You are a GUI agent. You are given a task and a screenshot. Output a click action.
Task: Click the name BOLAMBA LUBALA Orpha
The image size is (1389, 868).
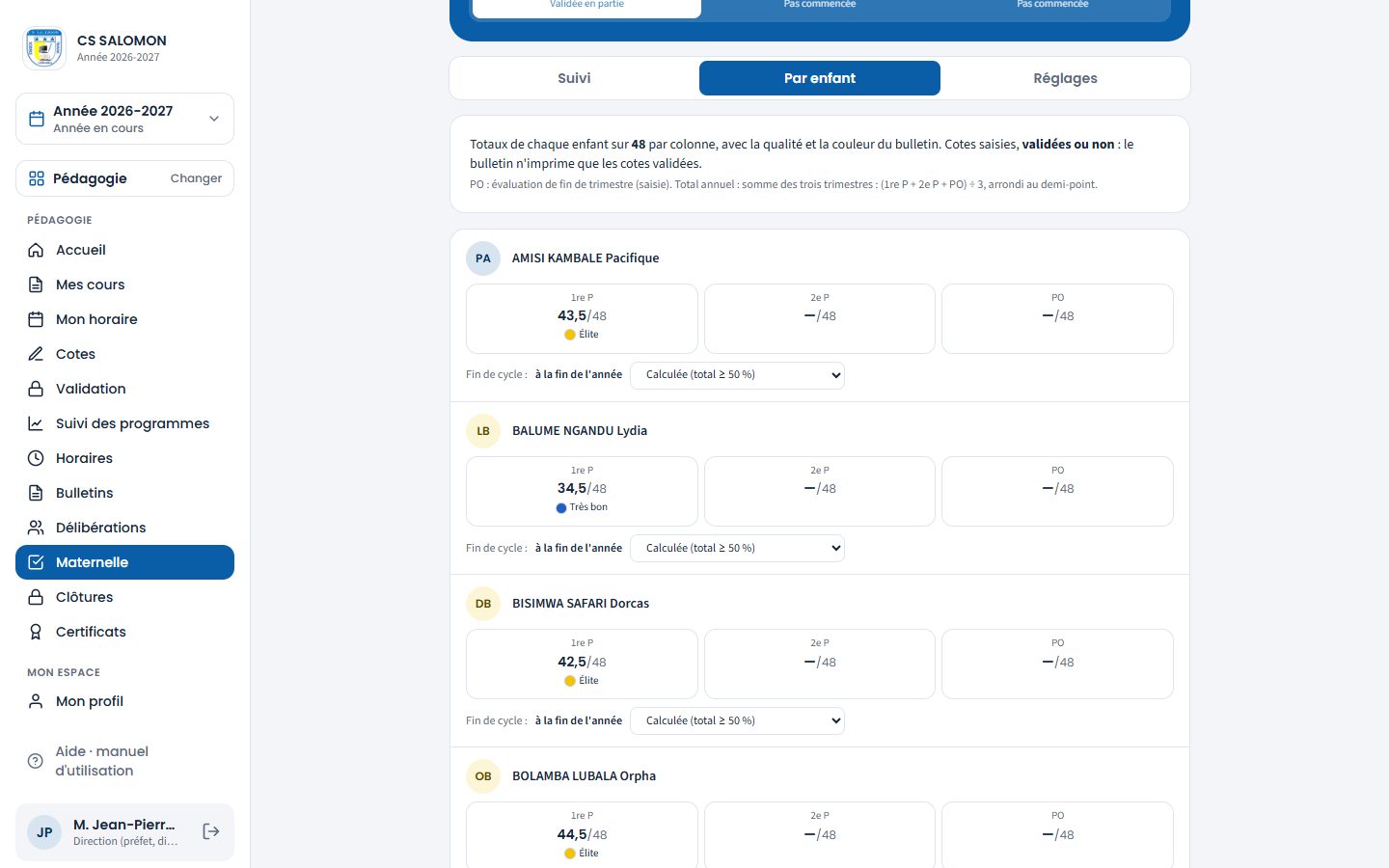(584, 776)
